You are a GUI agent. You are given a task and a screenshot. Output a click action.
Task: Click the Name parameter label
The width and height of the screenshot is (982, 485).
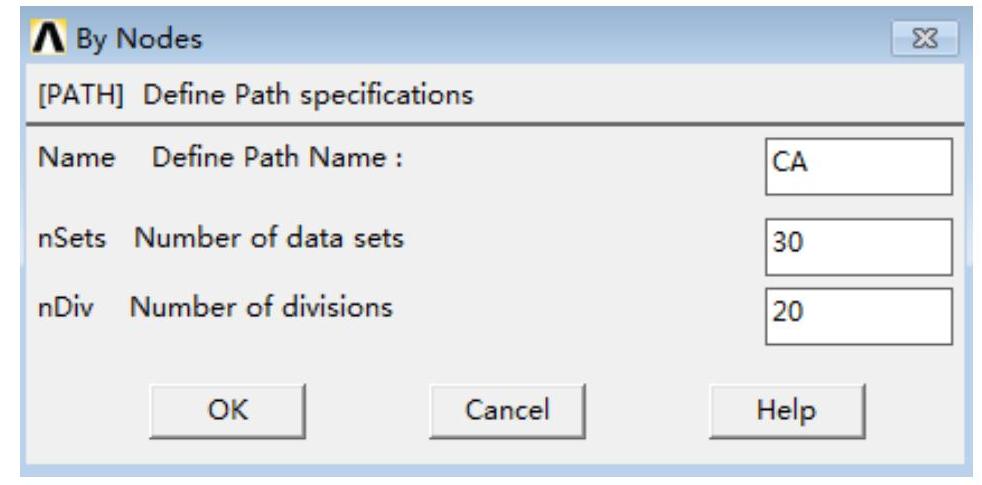coord(64,158)
